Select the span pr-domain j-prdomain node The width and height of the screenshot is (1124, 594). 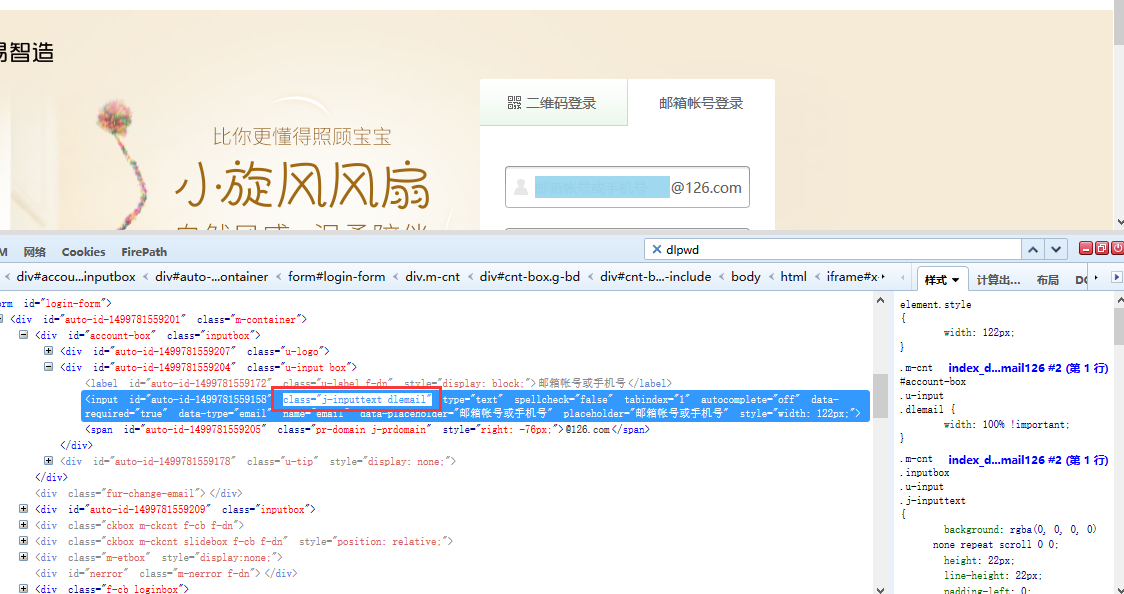367,430
